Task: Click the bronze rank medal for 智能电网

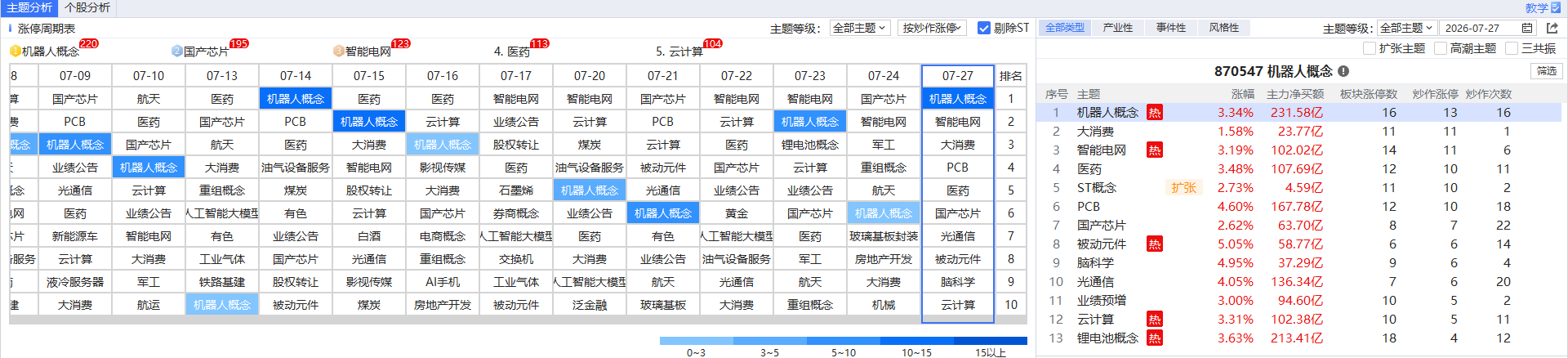Action: tap(338, 51)
